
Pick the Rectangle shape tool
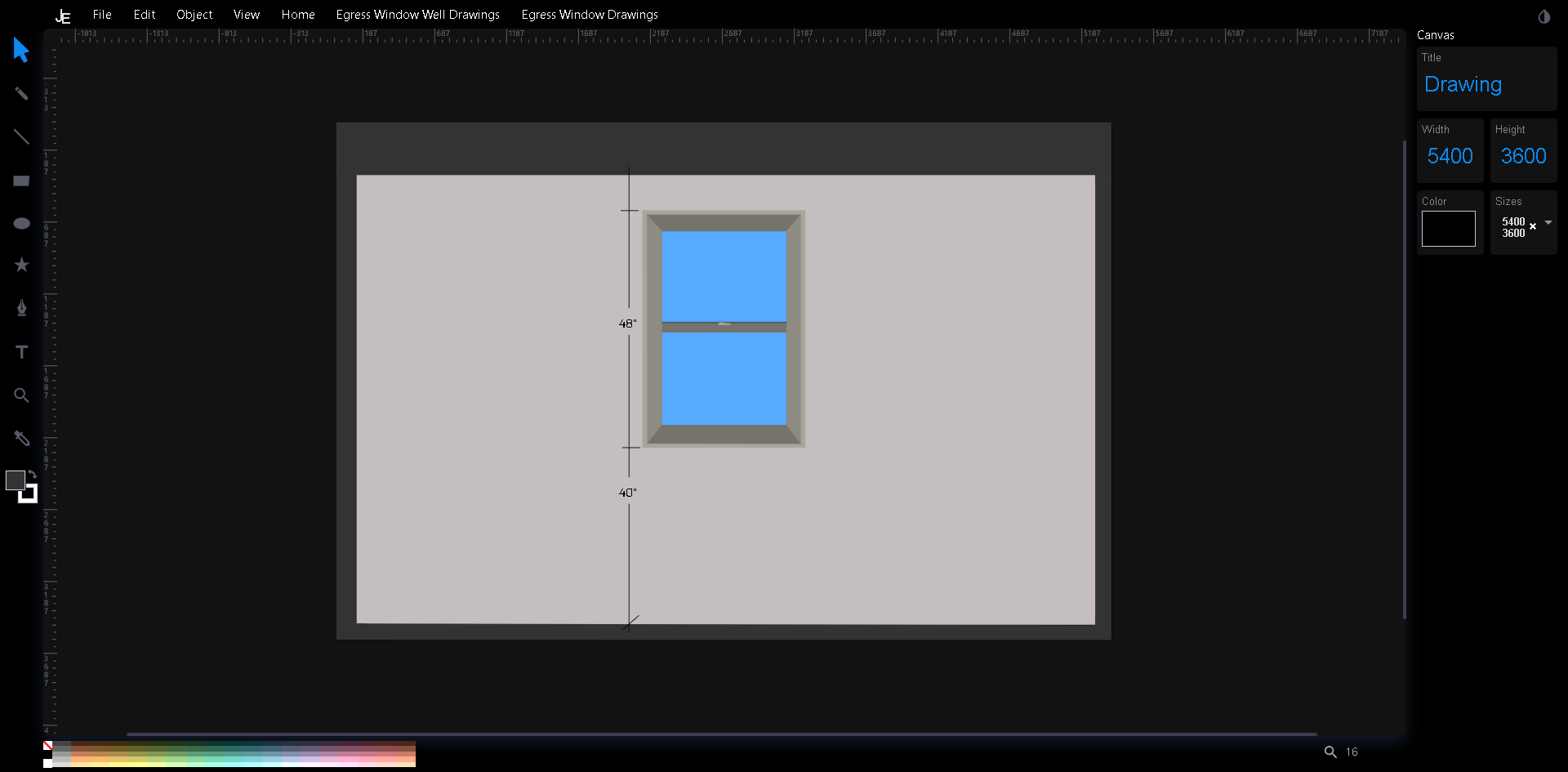(x=21, y=181)
